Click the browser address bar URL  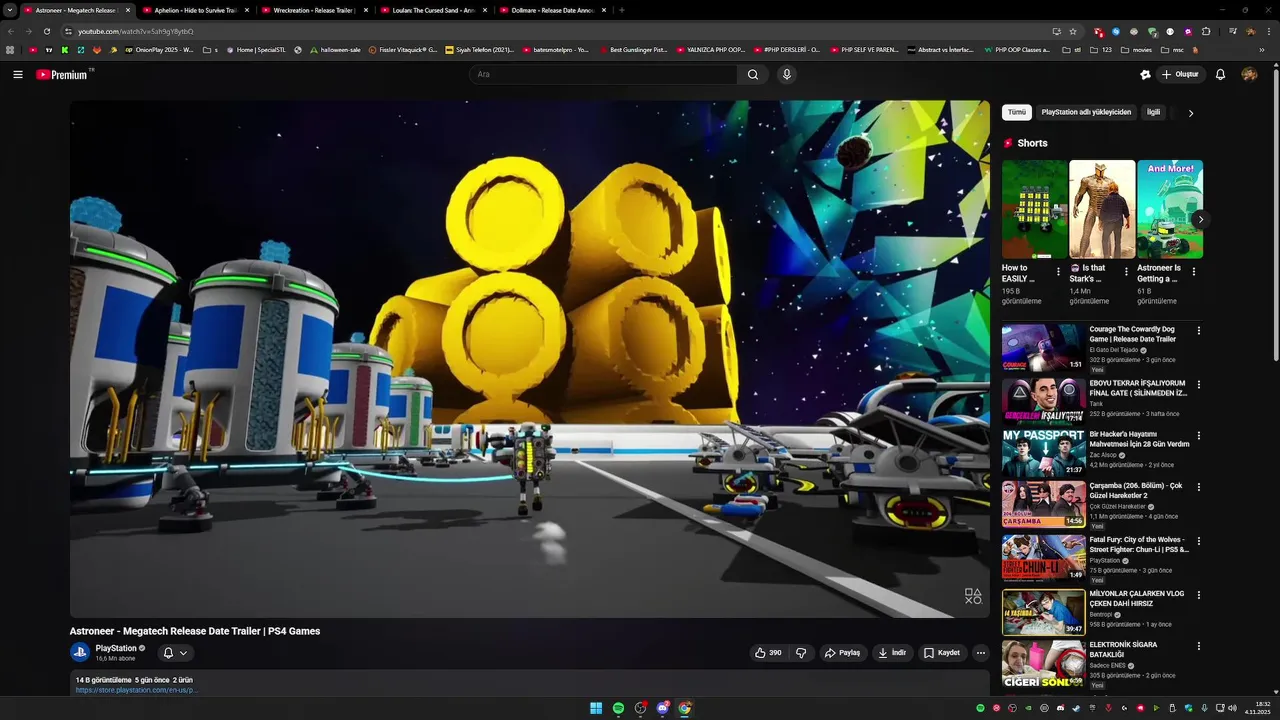136,31
